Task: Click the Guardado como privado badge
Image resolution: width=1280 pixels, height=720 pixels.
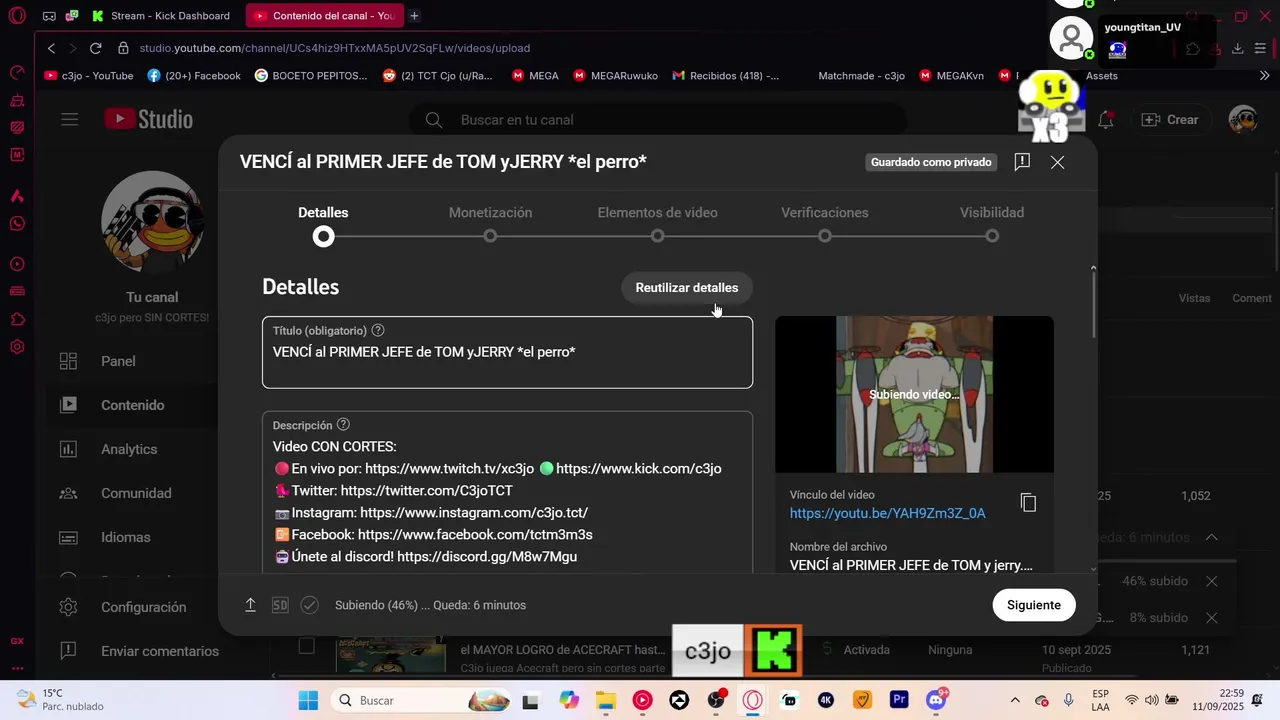Action: (931, 162)
